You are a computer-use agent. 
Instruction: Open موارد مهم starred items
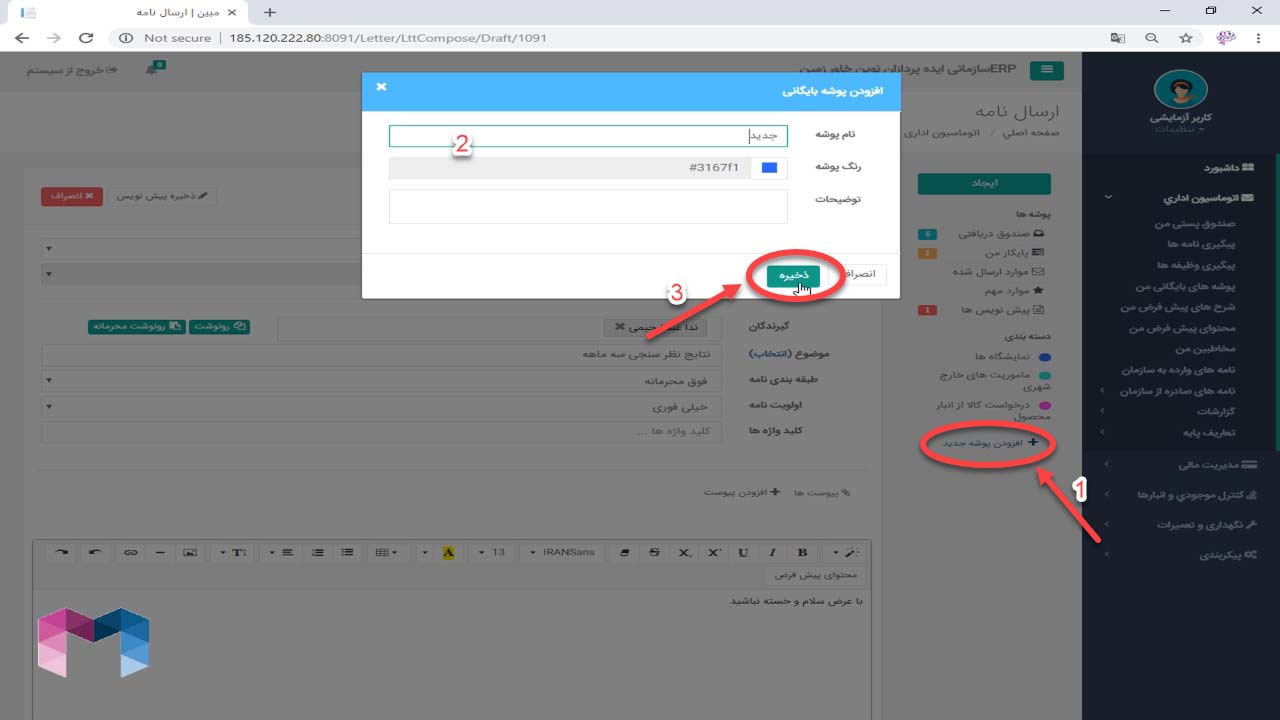1015,291
